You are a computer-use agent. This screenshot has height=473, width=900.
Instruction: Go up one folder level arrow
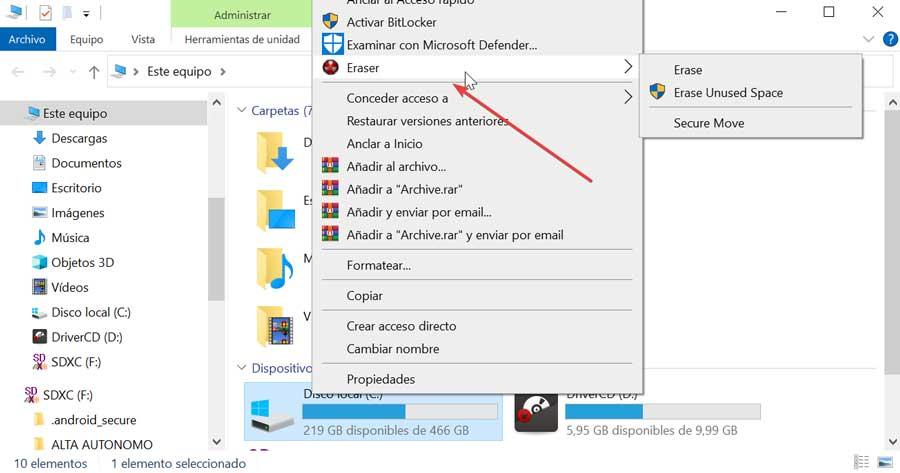click(94, 72)
